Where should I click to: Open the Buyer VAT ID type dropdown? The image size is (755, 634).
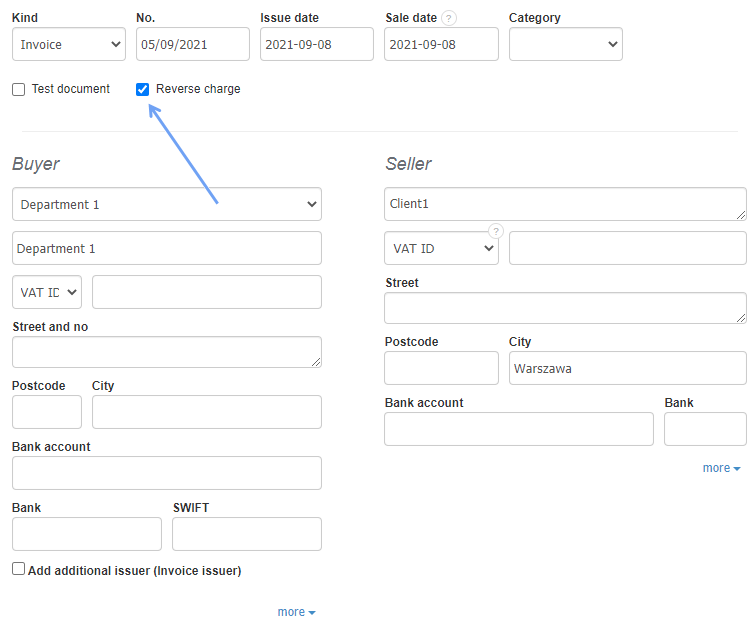(47, 292)
